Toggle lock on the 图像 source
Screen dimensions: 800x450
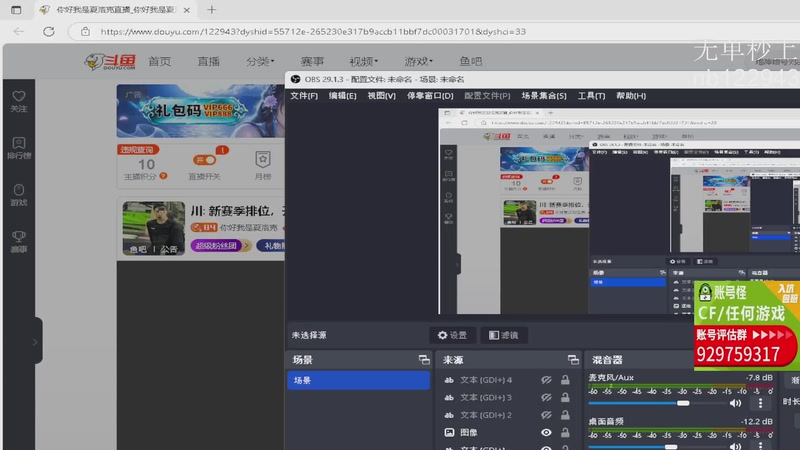[x=565, y=432]
